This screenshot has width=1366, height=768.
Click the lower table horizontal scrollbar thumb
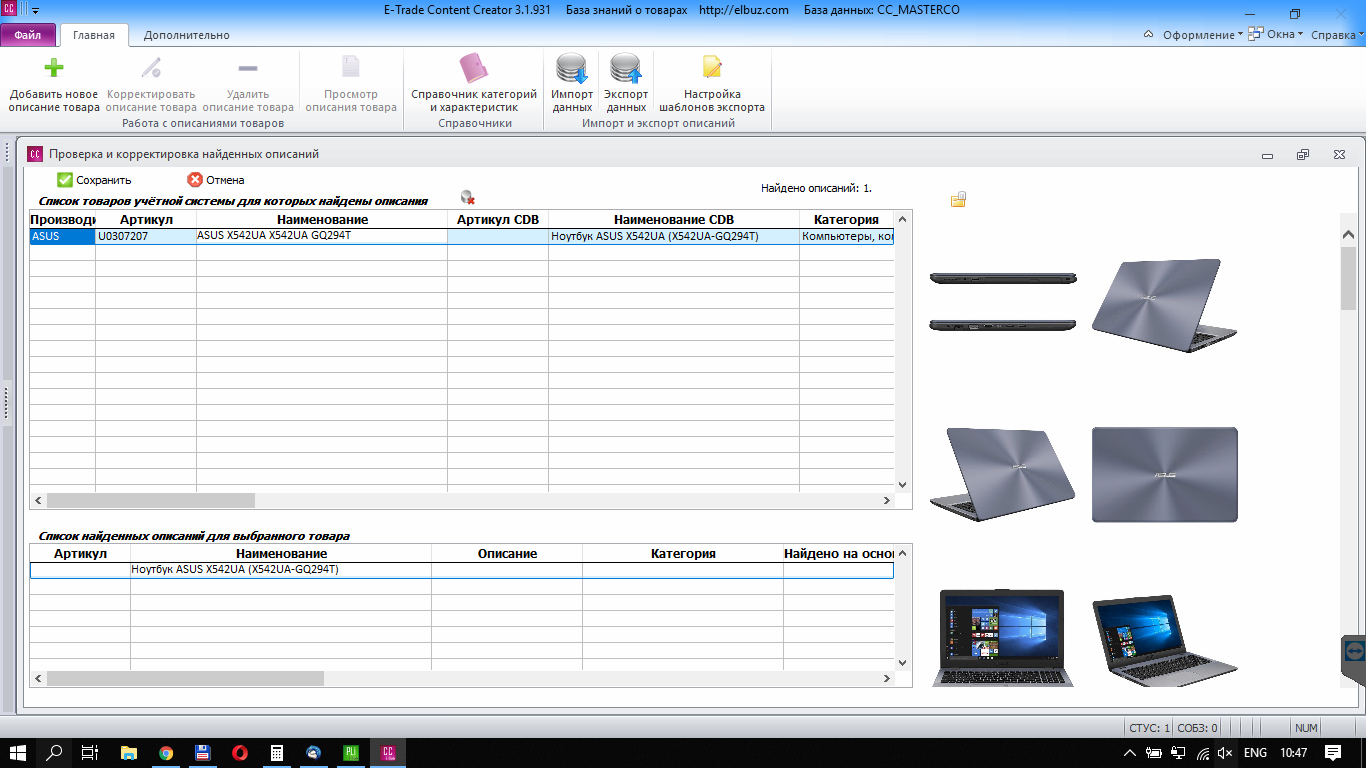point(186,678)
